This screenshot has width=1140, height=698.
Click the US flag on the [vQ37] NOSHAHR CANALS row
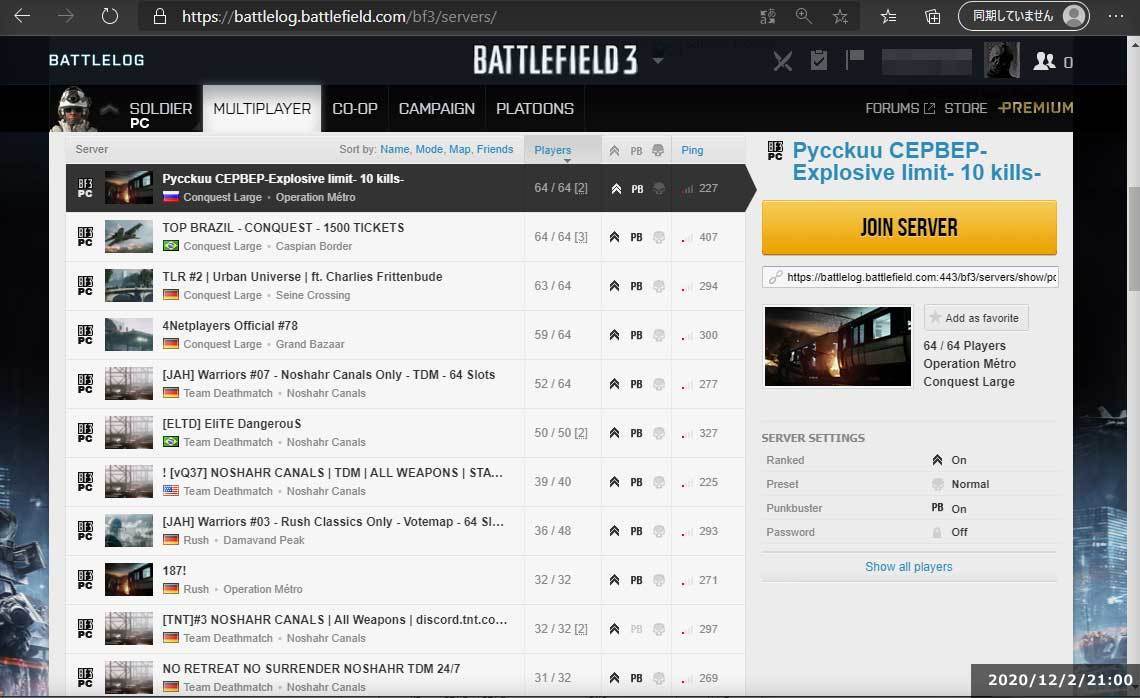tap(171, 491)
